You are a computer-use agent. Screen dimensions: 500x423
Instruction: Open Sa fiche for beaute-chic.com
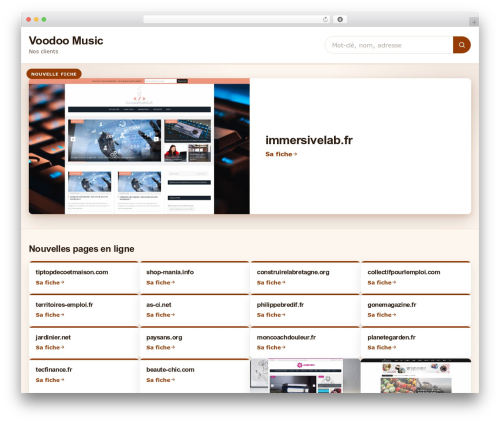[160, 380]
